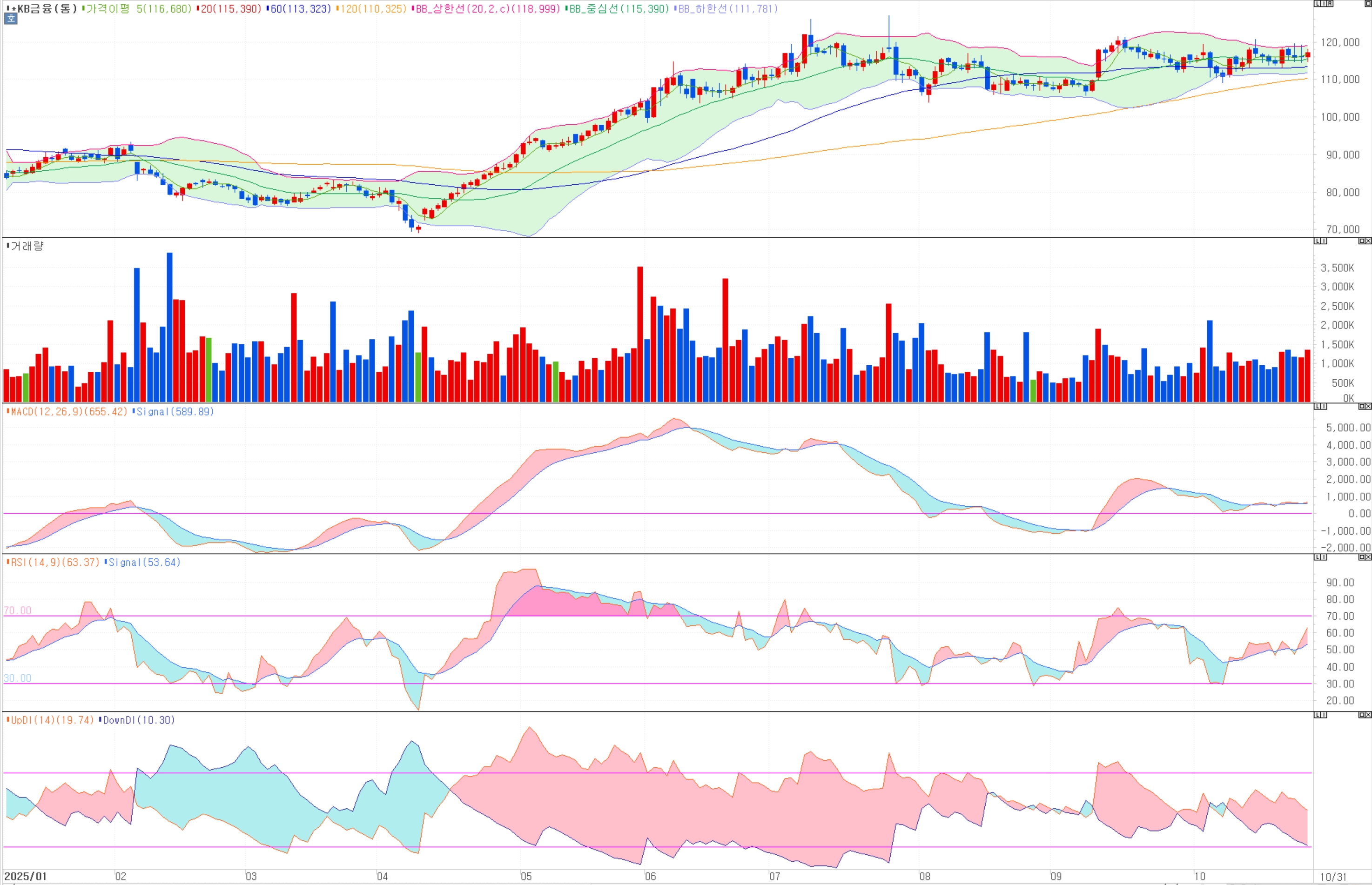The height and width of the screenshot is (885, 1372).
Task: Click the L button on price panel
Action: pos(1318,3)
